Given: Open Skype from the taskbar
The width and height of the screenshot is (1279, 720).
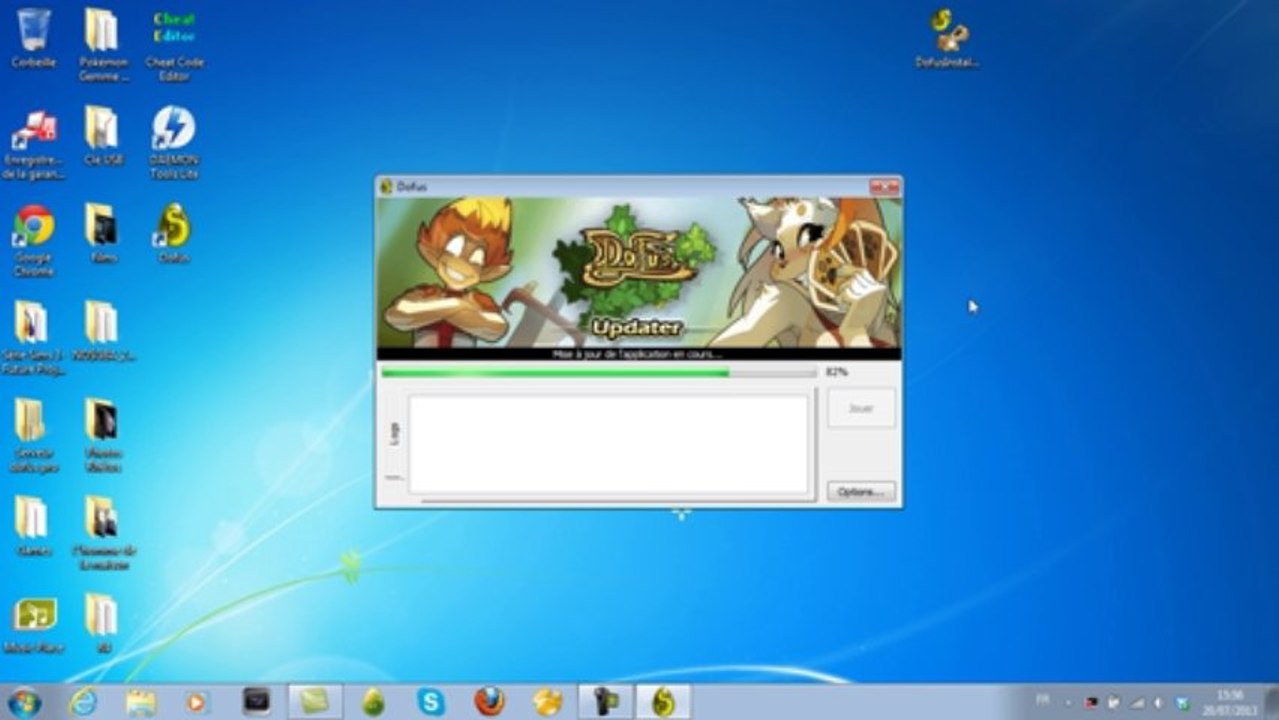Looking at the screenshot, I should [431, 702].
